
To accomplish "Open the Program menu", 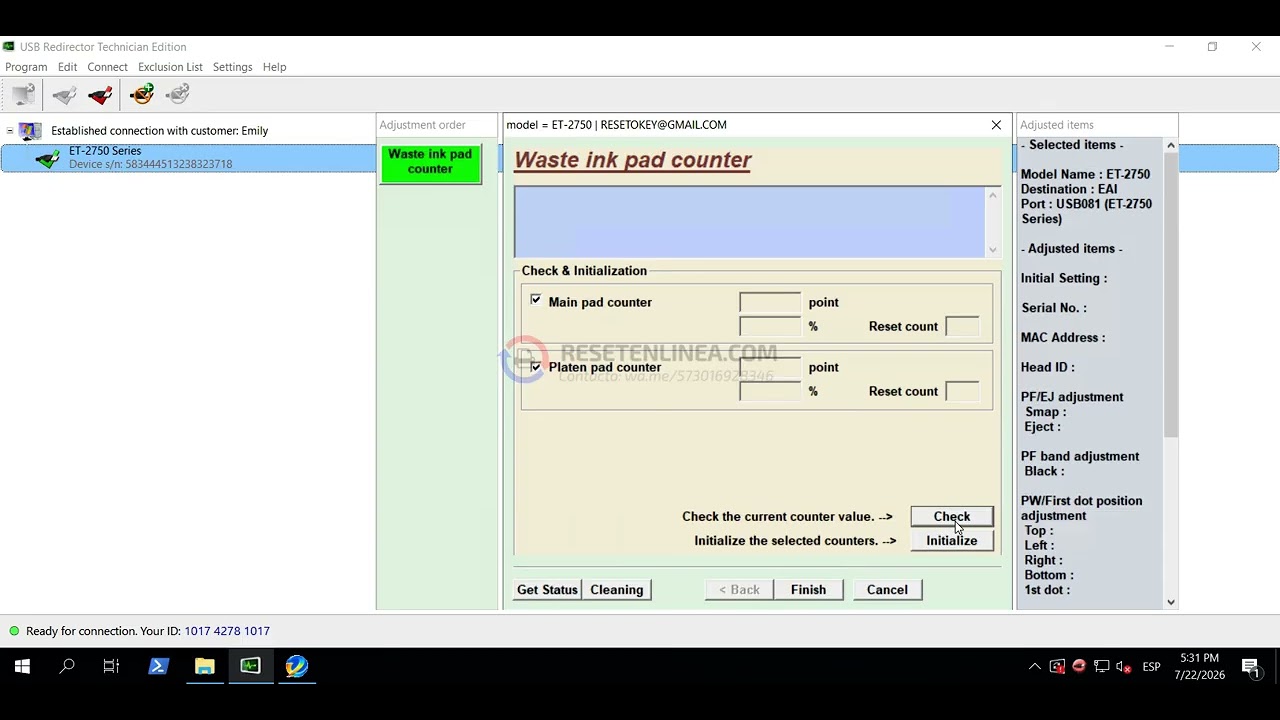I will (26, 67).
